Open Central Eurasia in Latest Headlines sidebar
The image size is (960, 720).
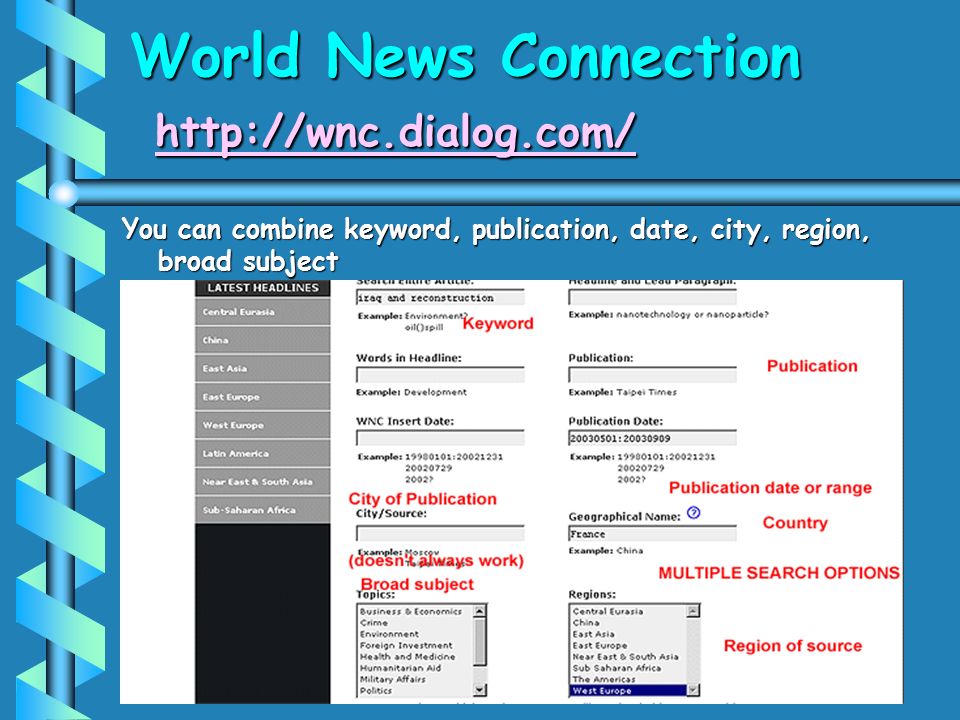coord(263,312)
